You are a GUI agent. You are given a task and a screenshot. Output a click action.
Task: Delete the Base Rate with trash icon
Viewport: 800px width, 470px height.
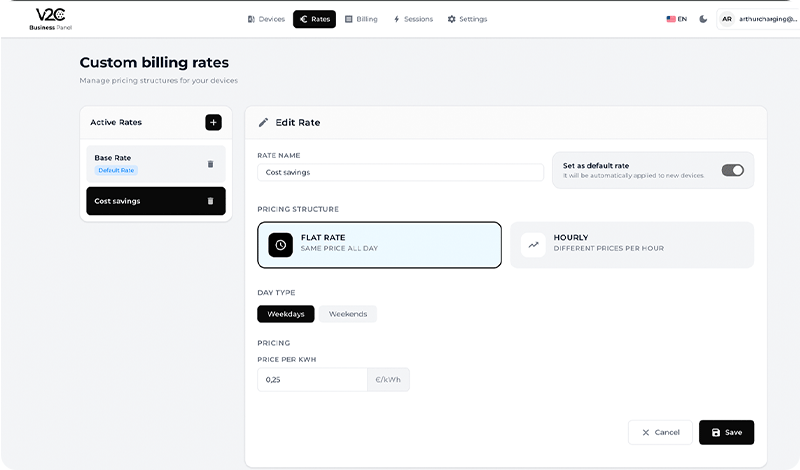210,164
